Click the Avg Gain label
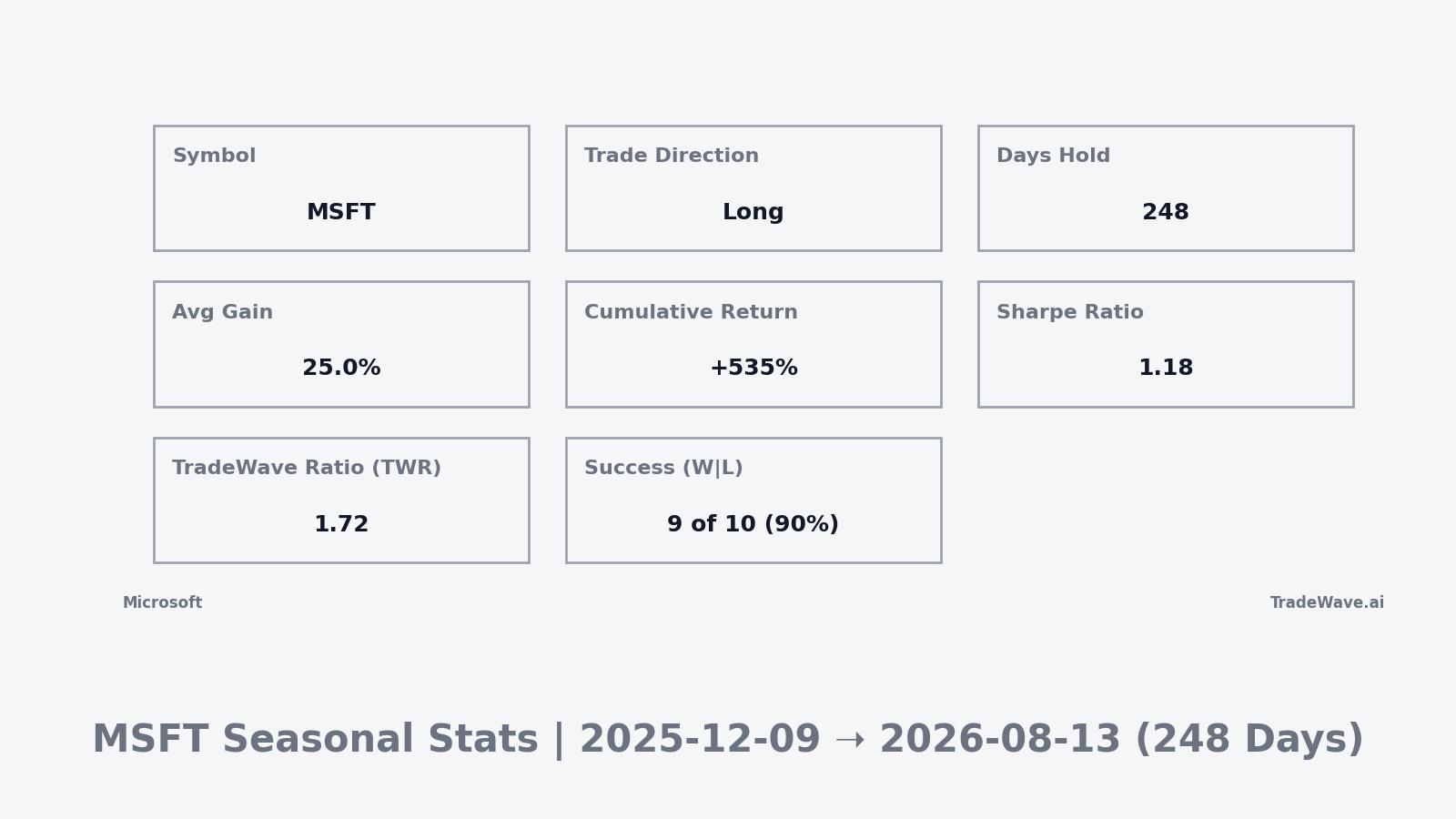1456x819 pixels. (222, 313)
